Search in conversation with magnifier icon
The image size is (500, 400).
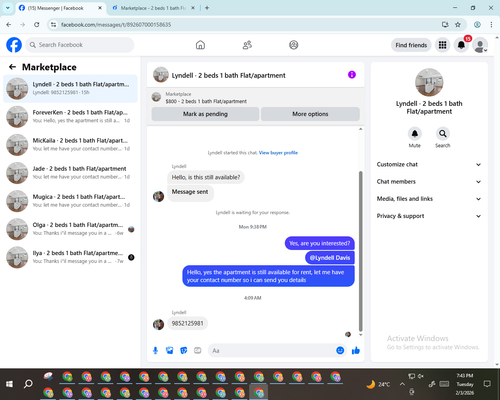pyautogui.click(x=443, y=134)
